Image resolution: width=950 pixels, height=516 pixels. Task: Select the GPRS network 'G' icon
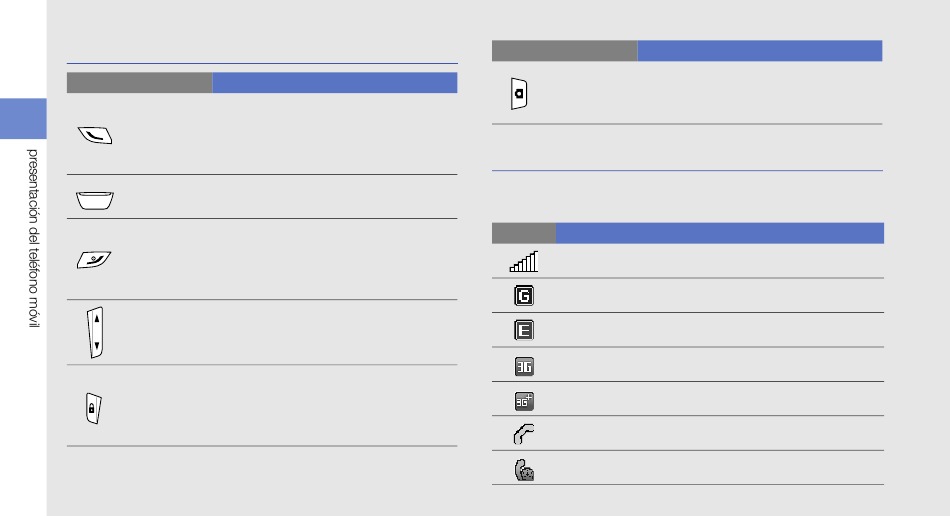pos(524,296)
